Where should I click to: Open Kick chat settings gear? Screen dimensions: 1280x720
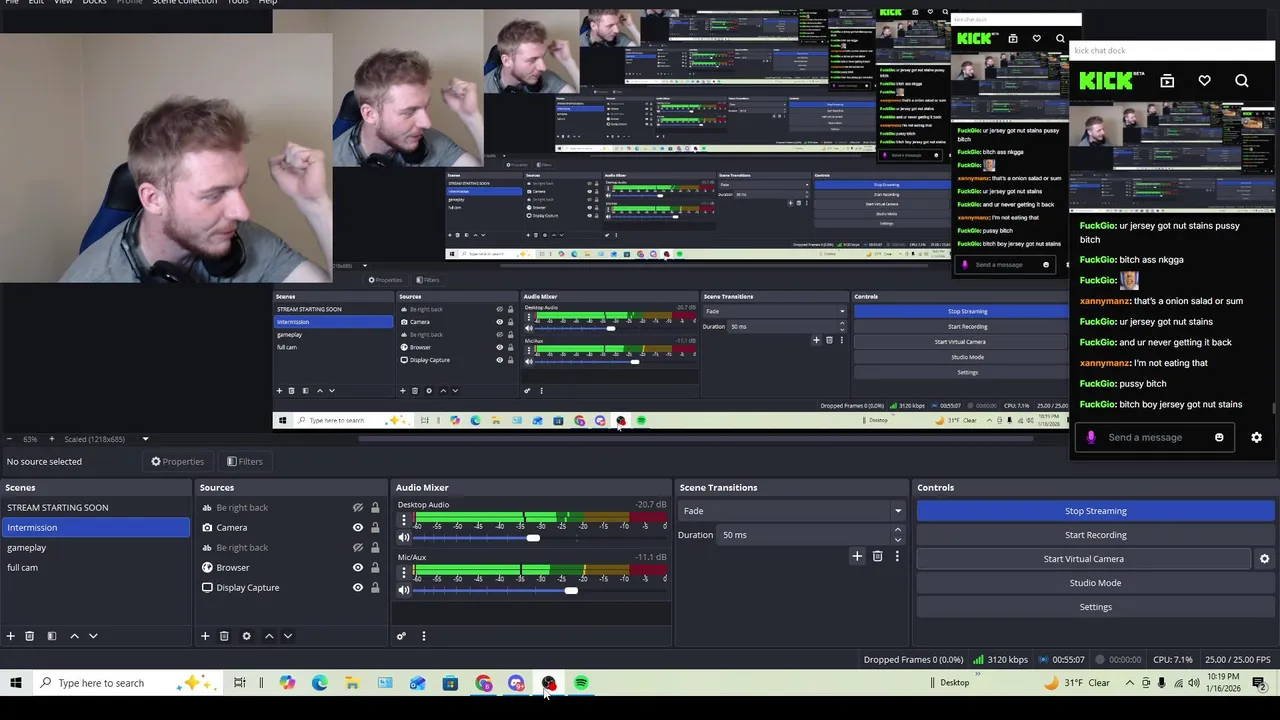coord(1257,437)
